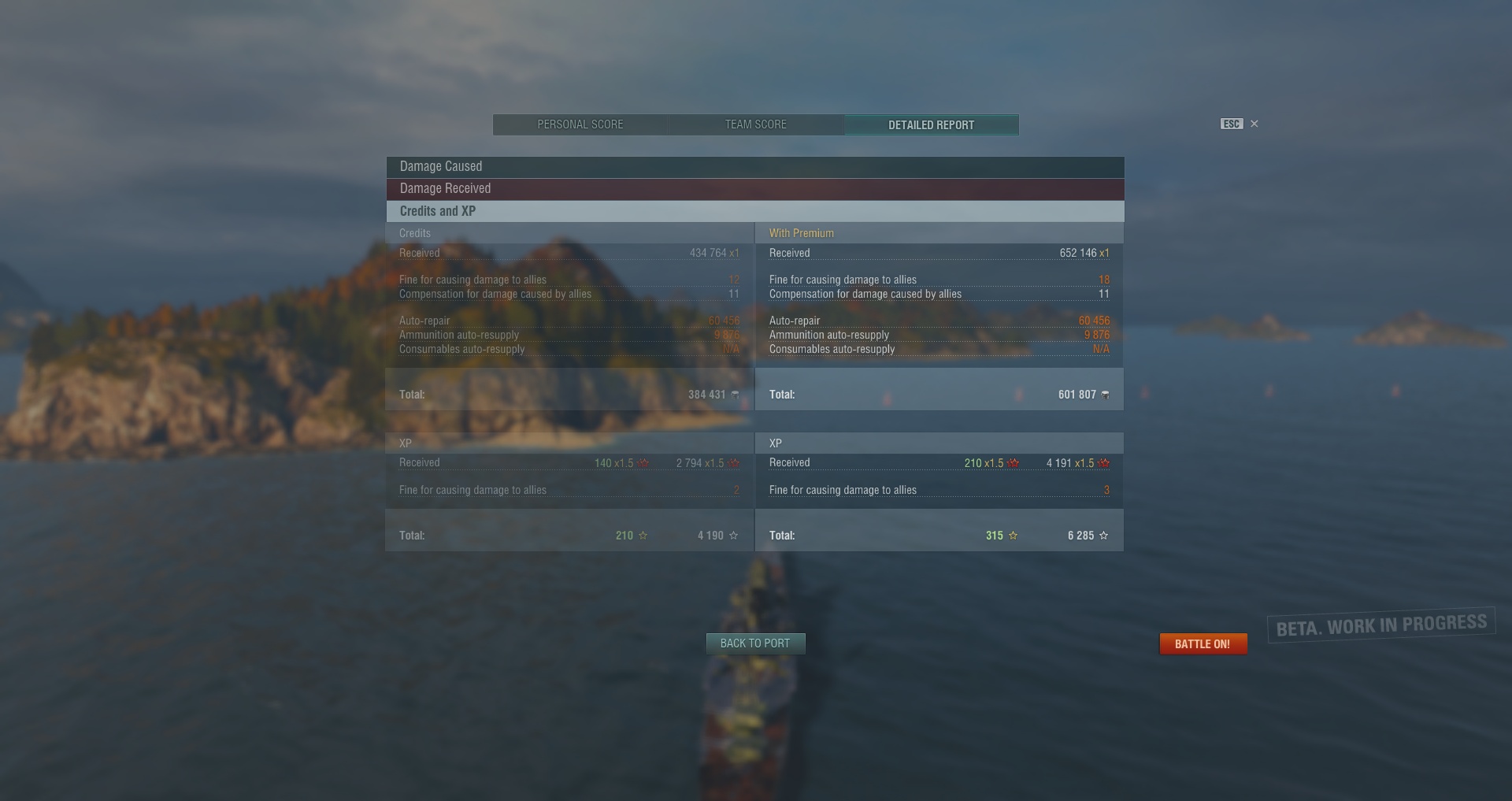The width and height of the screenshot is (1512, 801).
Task: Switch to the Personal Score tab
Action: (580, 124)
